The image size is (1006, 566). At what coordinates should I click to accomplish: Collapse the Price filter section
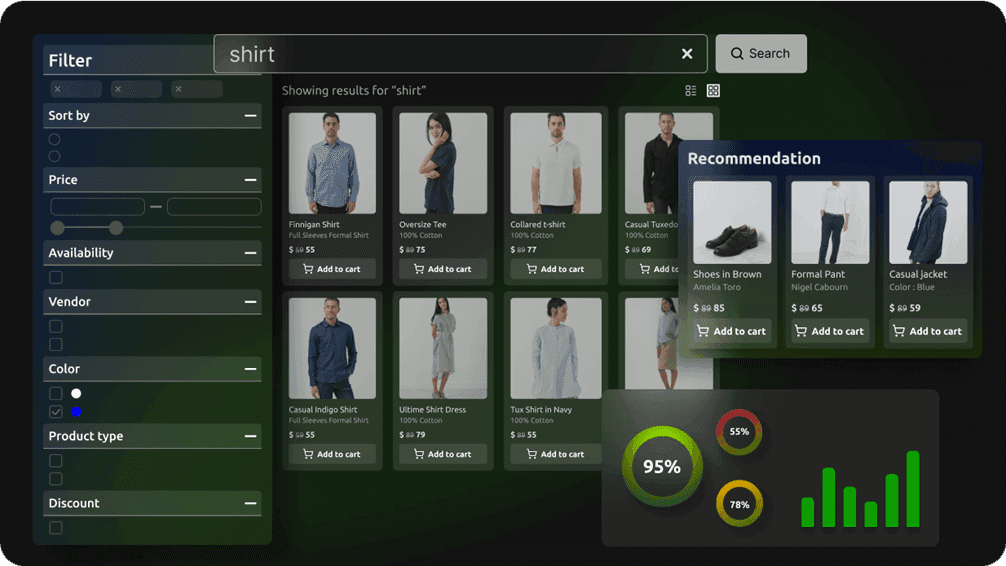(250, 180)
